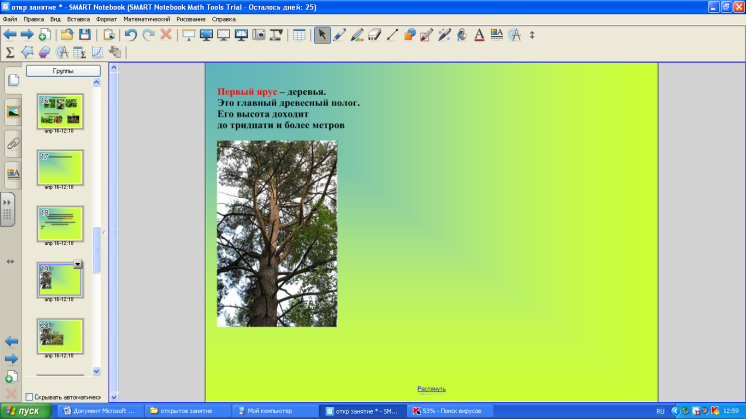Select the Creative Pens tool
746x419 pixels.
[357, 35]
